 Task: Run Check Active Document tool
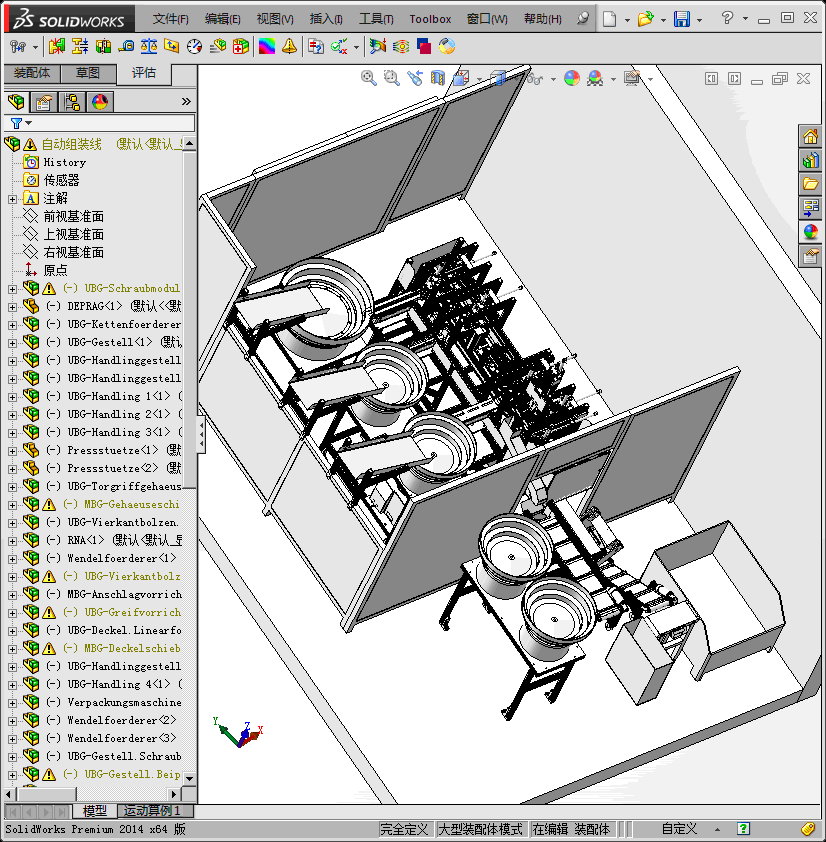coord(339,47)
